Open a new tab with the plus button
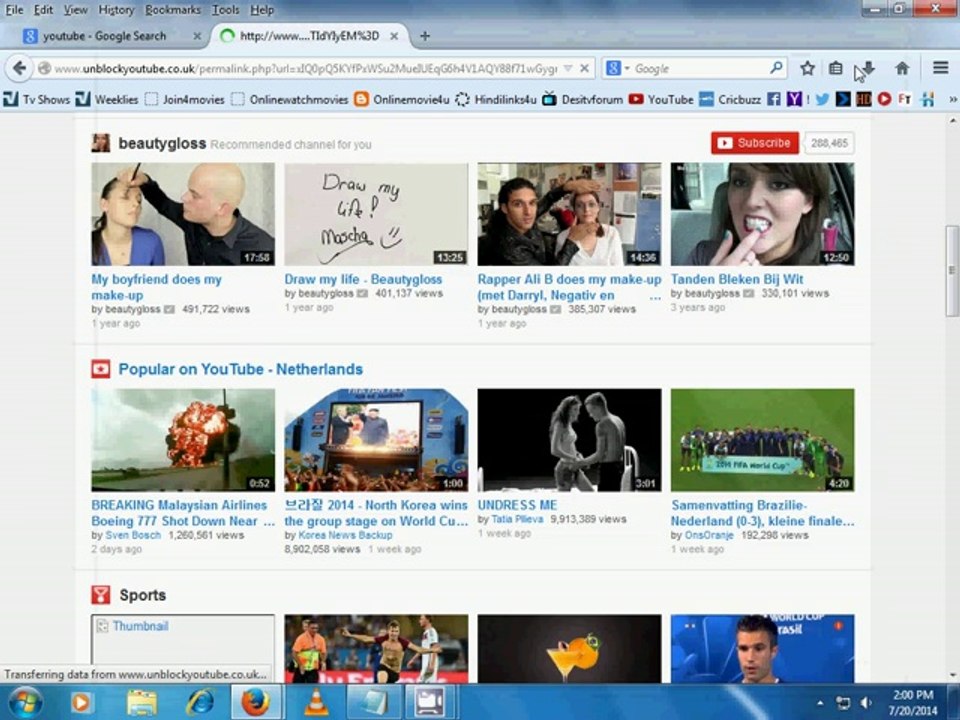Image resolution: width=960 pixels, height=720 pixels. (x=424, y=36)
